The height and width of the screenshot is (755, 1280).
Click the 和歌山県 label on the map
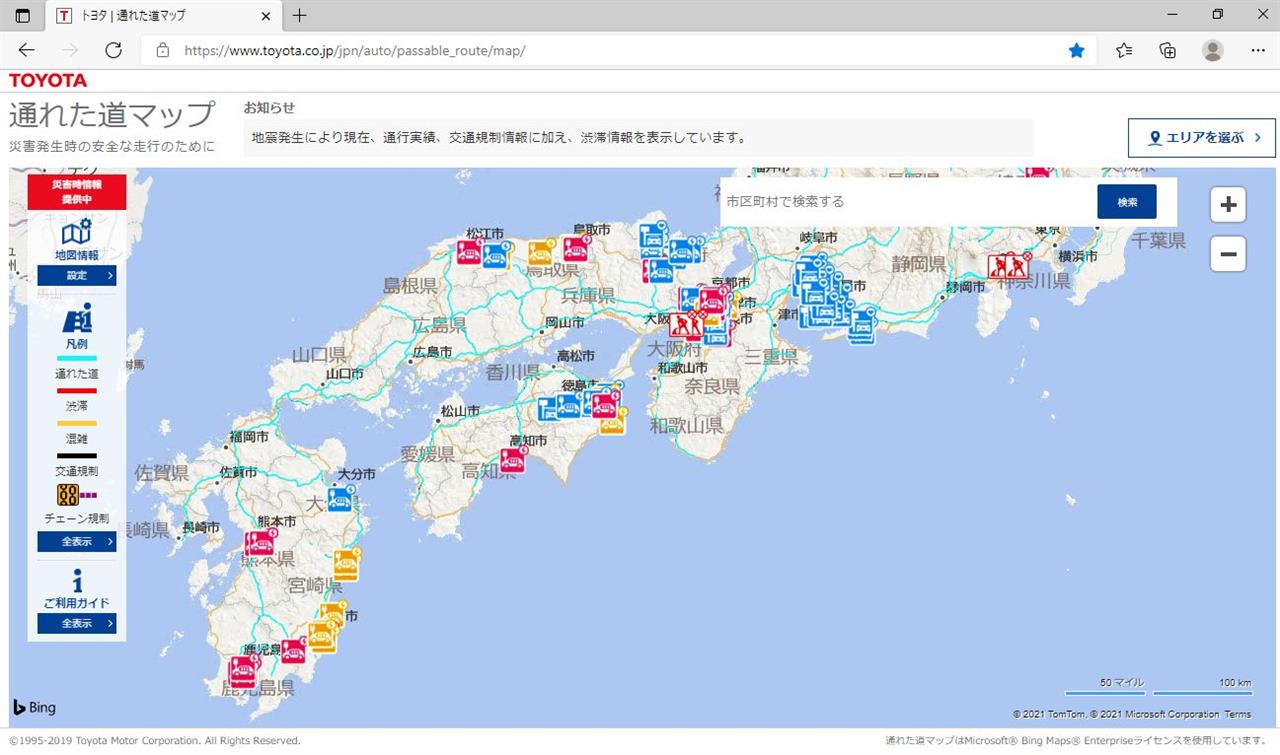click(x=686, y=426)
